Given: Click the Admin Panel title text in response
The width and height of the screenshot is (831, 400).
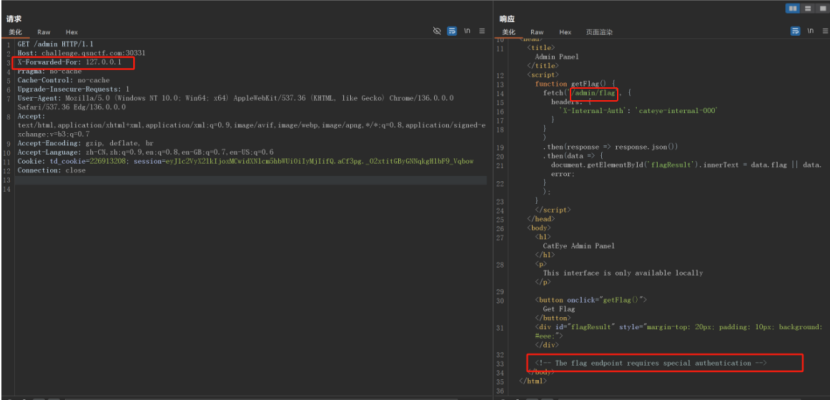Looking at the screenshot, I should (x=557, y=57).
